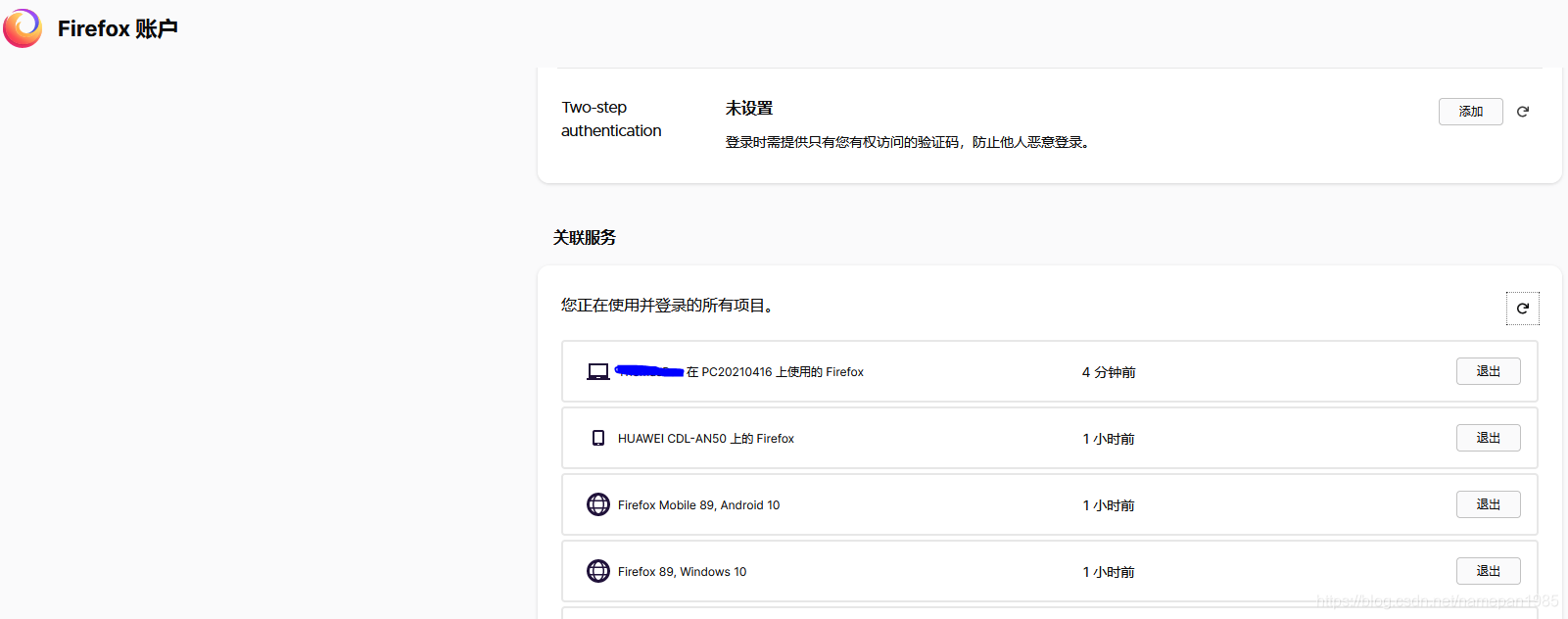
Task: Select 'Firefox Mobile 89, Android 10' text
Action: (699, 505)
